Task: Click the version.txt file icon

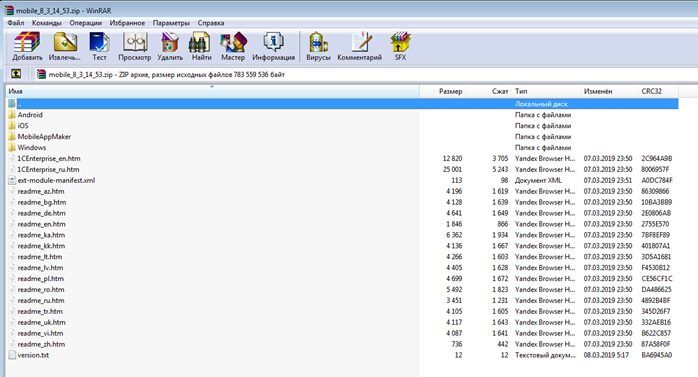Action: (12, 355)
